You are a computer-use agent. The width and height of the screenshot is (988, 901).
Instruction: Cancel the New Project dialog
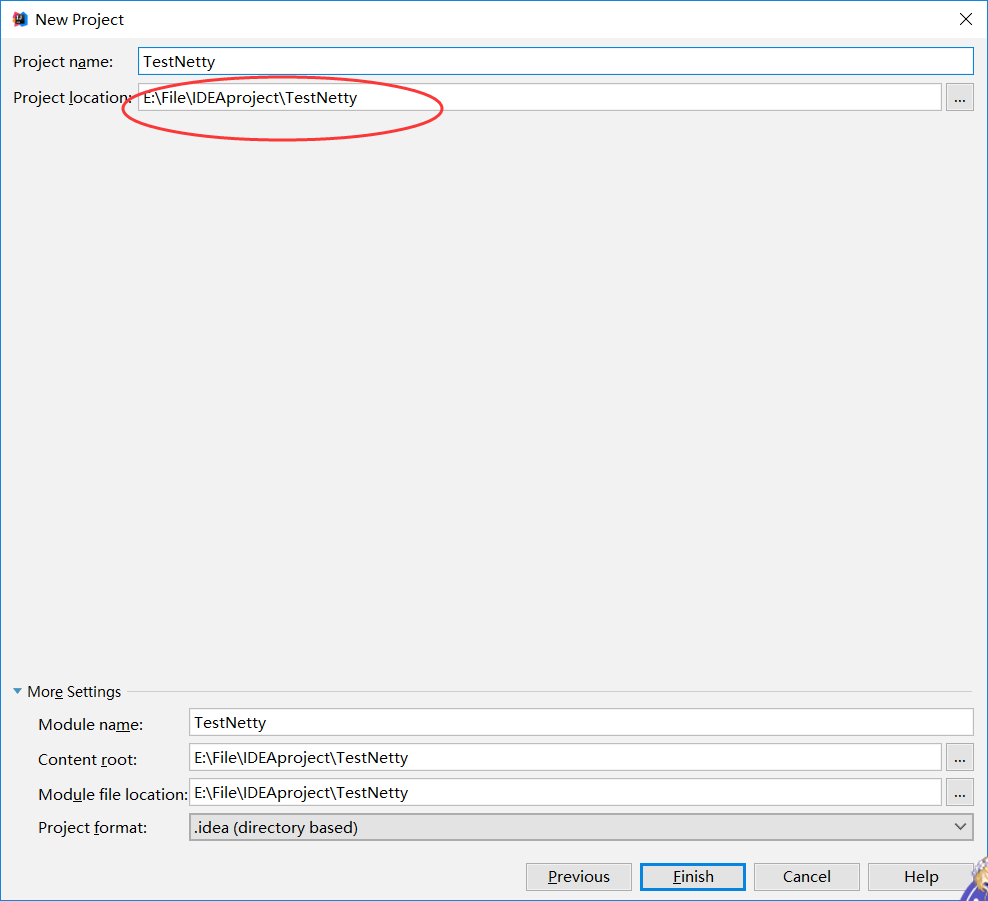pos(807,876)
